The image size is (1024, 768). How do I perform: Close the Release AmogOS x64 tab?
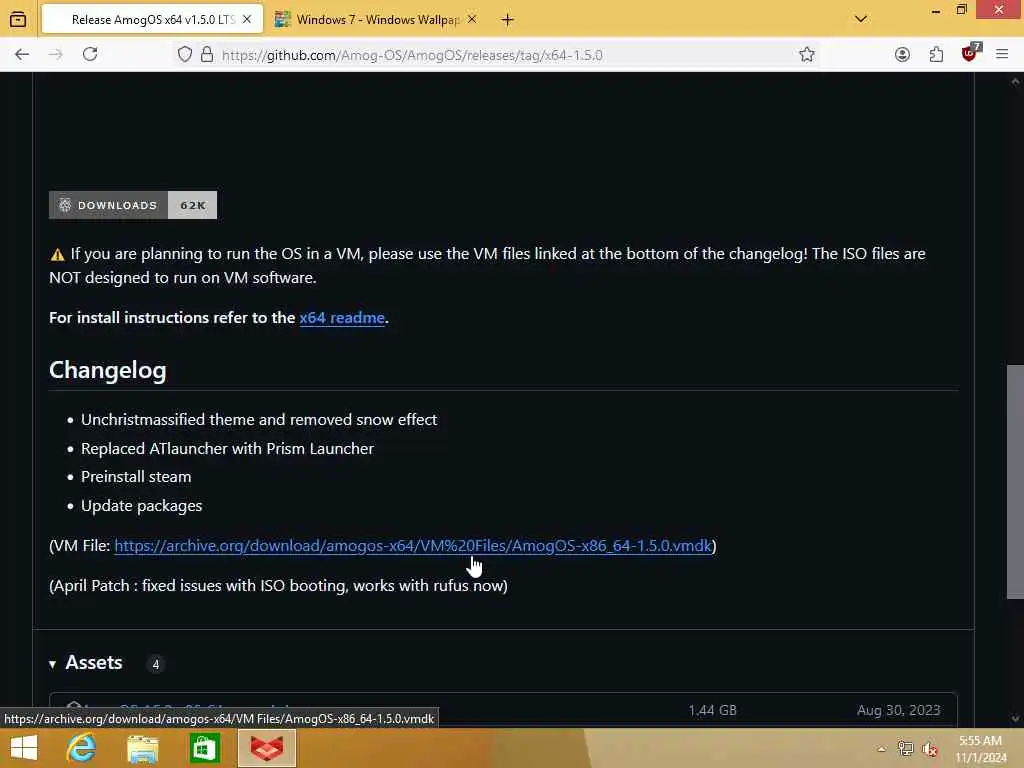(x=247, y=20)
